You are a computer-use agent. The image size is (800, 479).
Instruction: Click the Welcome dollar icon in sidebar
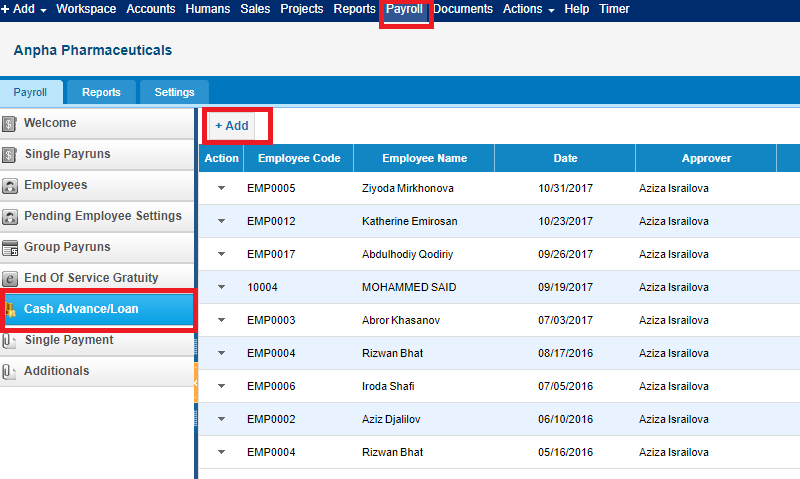9,123
